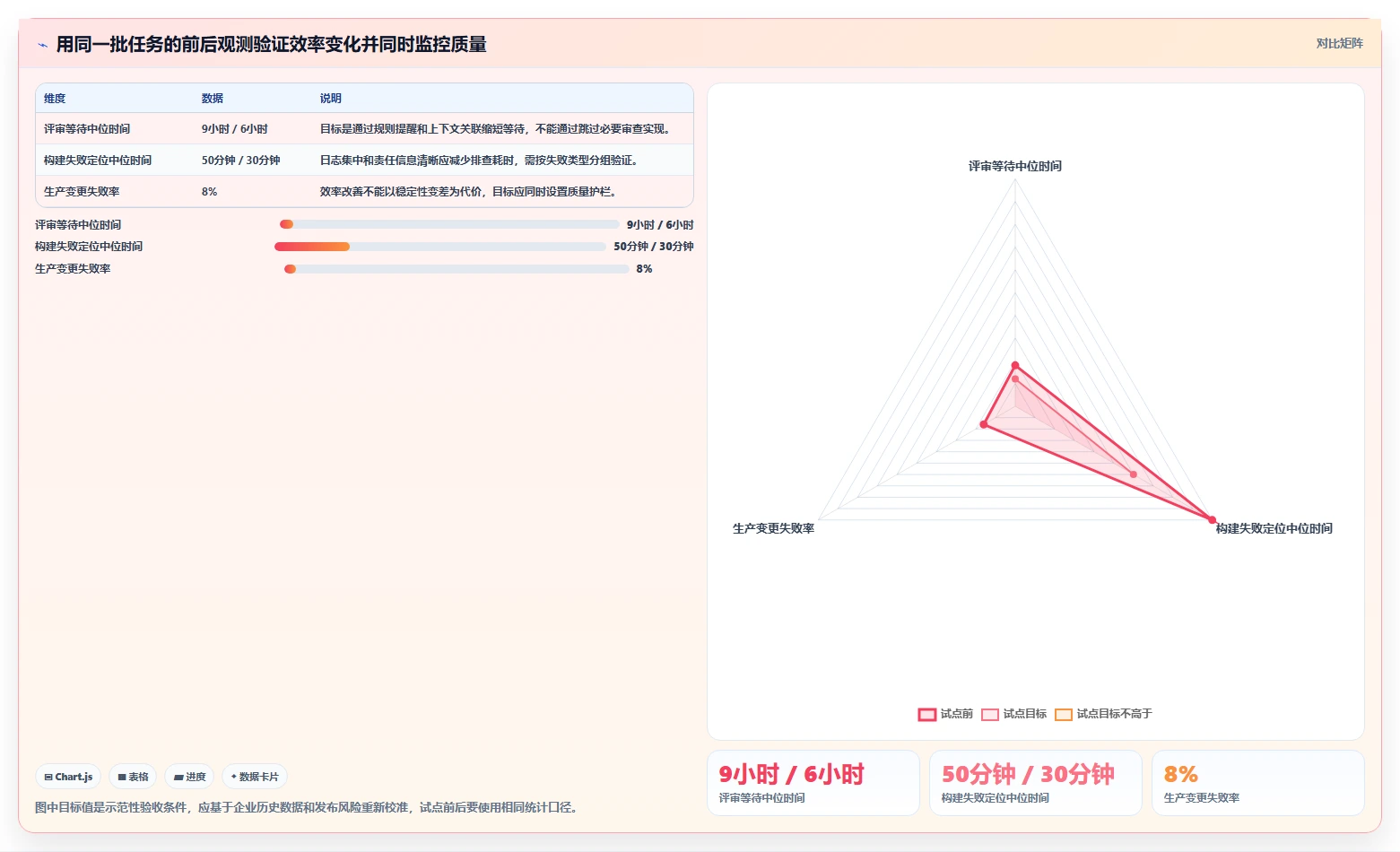Click the progress label 构建失败定位中位时间

coord(89,247)
